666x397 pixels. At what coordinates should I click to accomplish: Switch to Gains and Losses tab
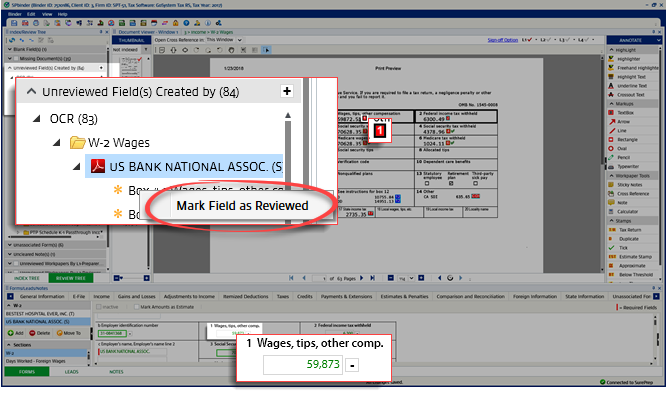[x=136, y=296]
